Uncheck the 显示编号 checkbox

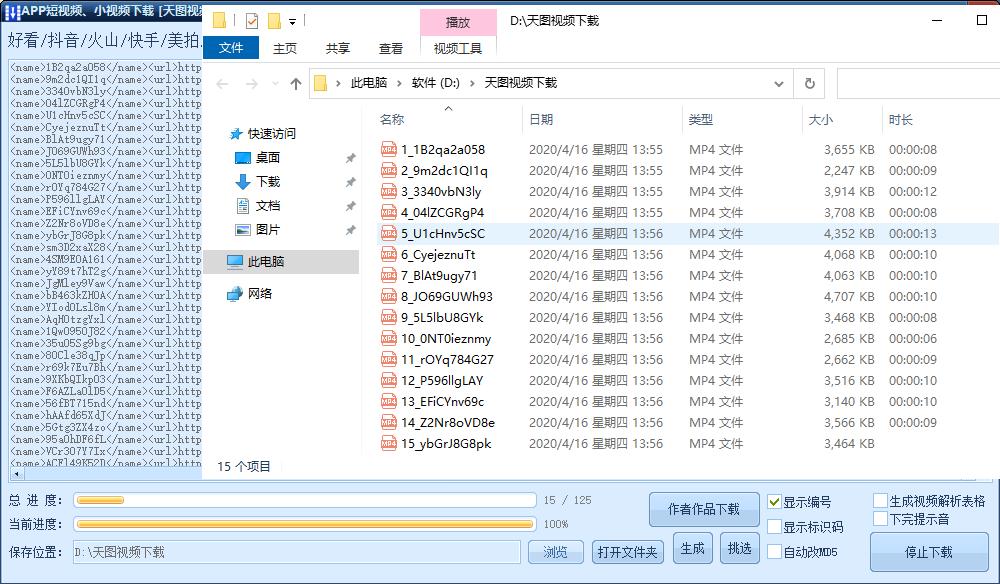(775, 502)
